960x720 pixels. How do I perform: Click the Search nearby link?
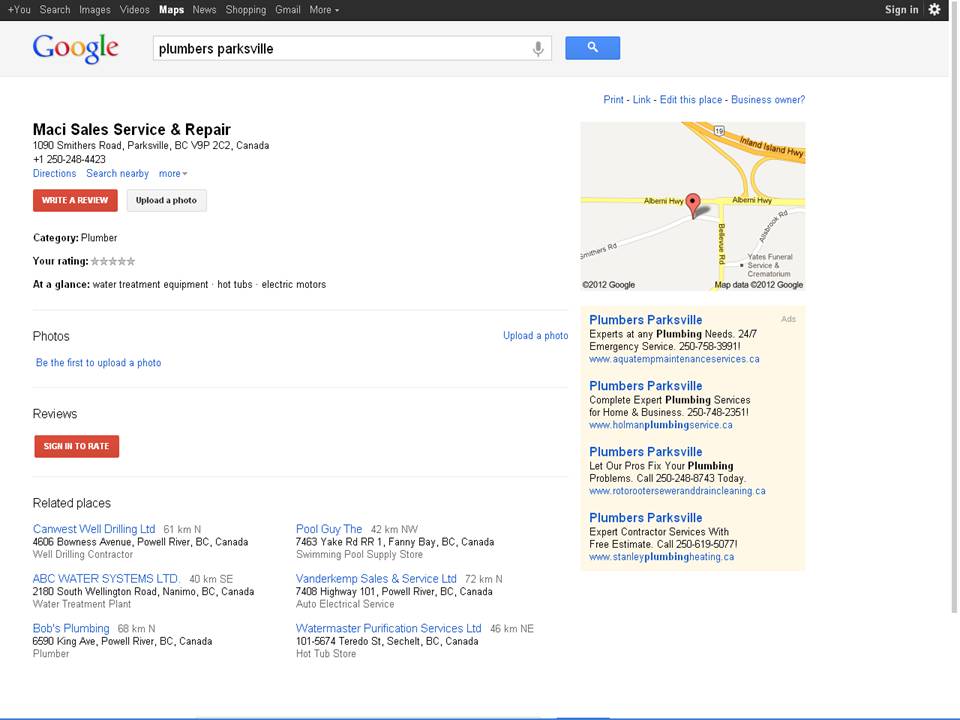point(118,173)
